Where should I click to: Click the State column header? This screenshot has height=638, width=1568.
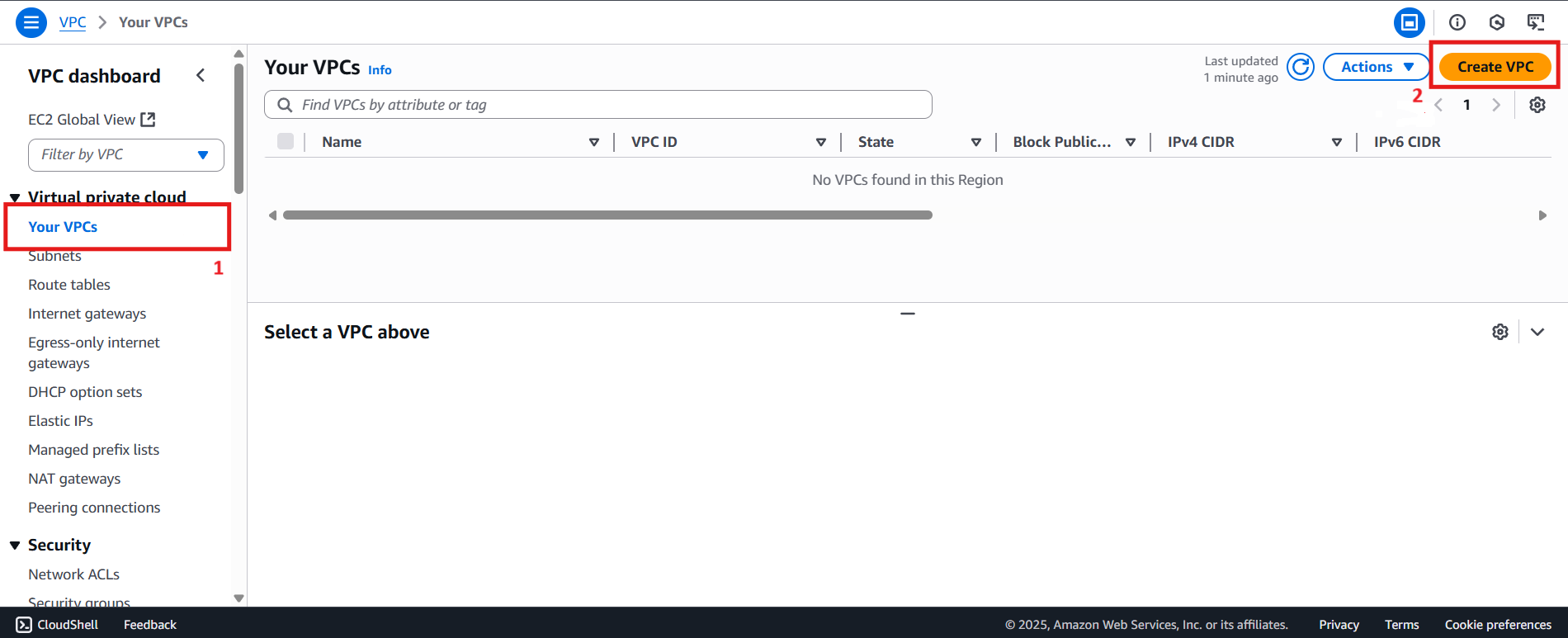[x=876, y=142]
